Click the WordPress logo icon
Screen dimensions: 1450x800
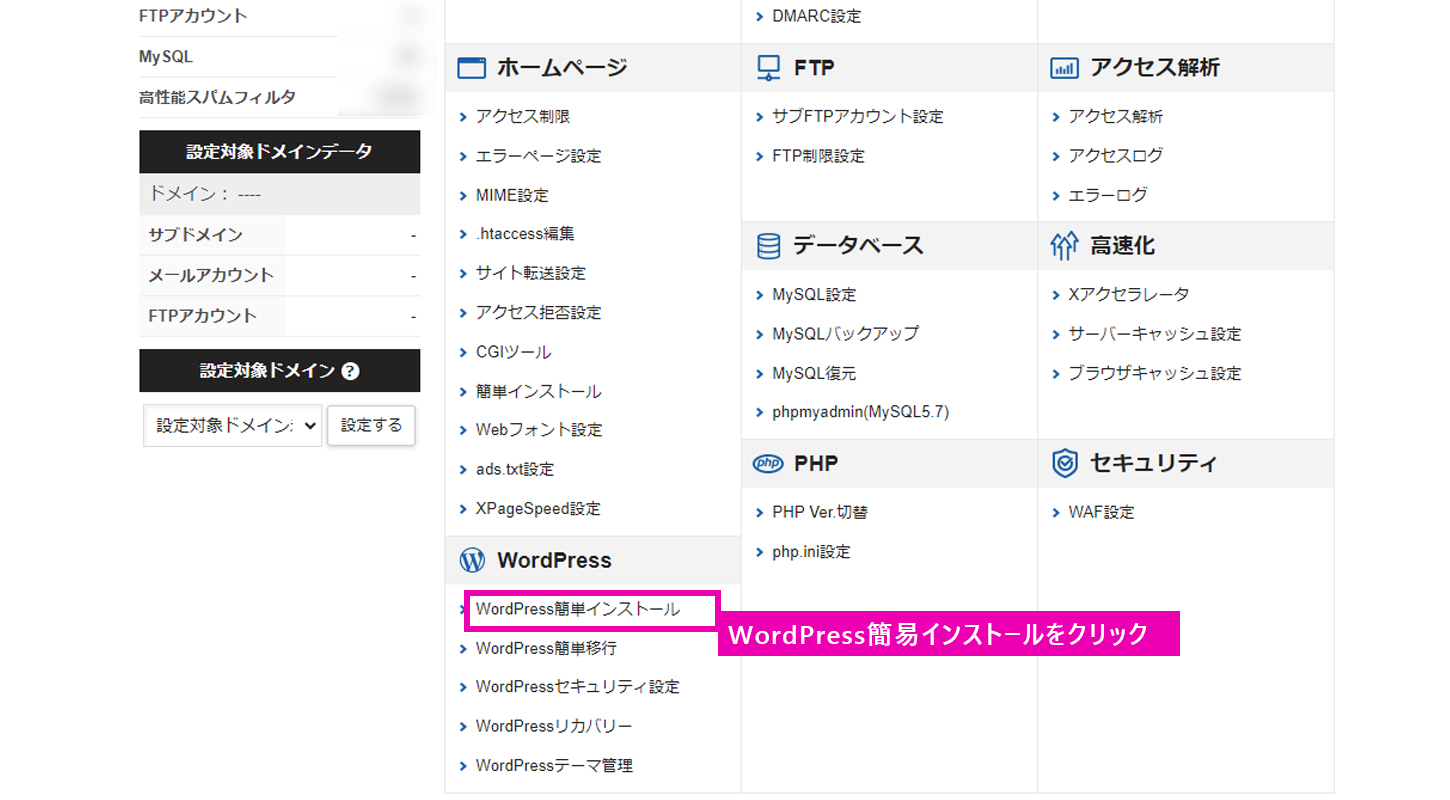coord(472,561)
